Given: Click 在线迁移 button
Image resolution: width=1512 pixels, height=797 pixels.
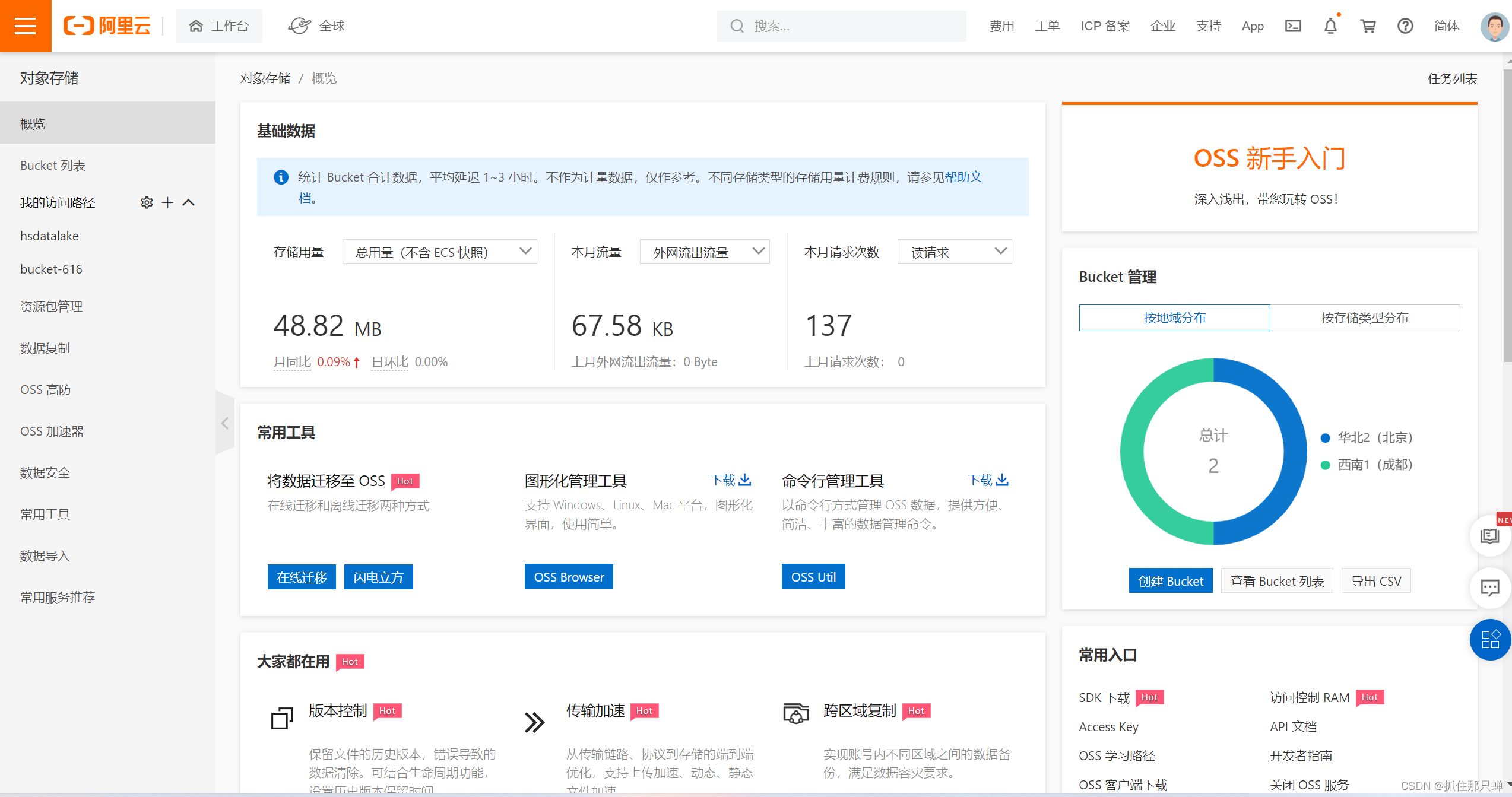Looking at the screenshot, I should coord(302,577).
